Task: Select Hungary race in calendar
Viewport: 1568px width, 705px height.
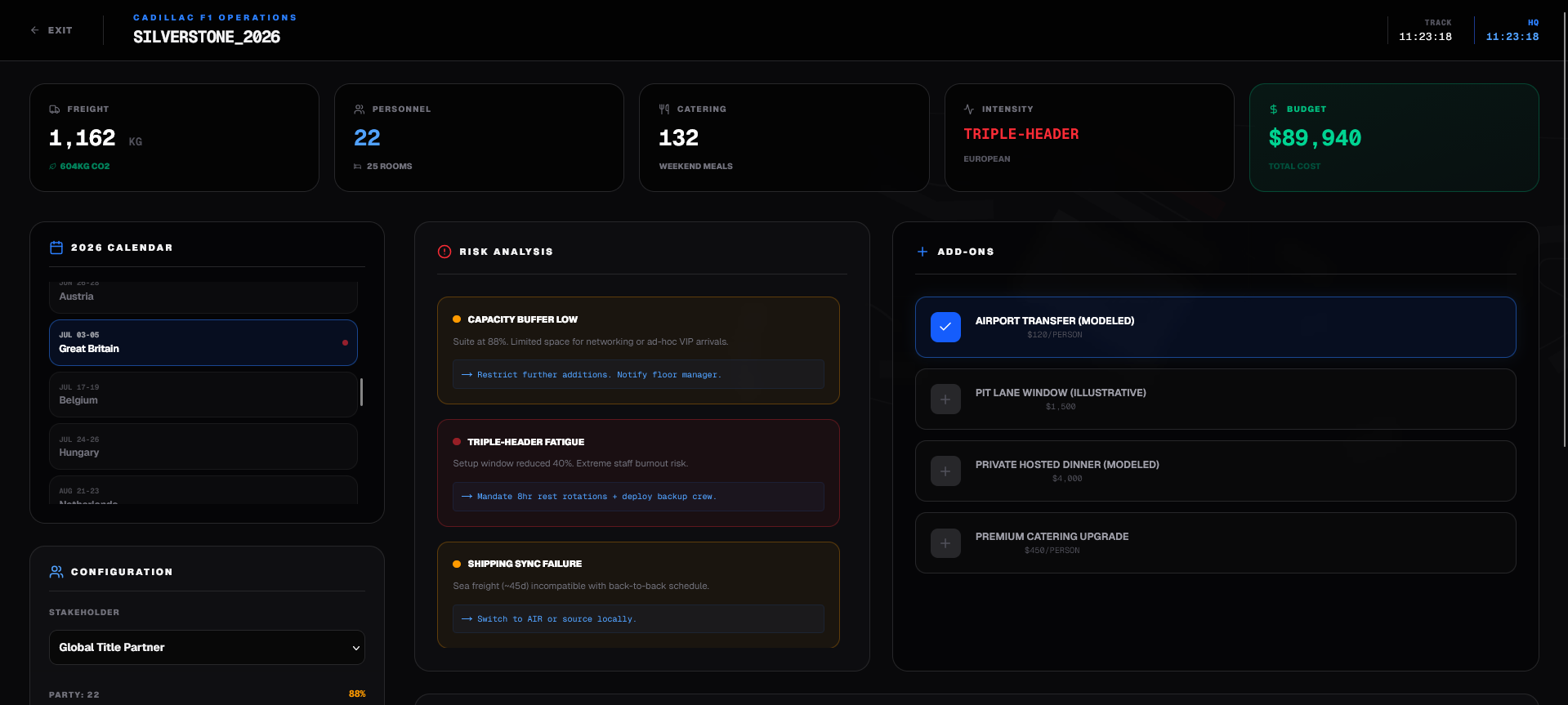Action: coord(203,446)
